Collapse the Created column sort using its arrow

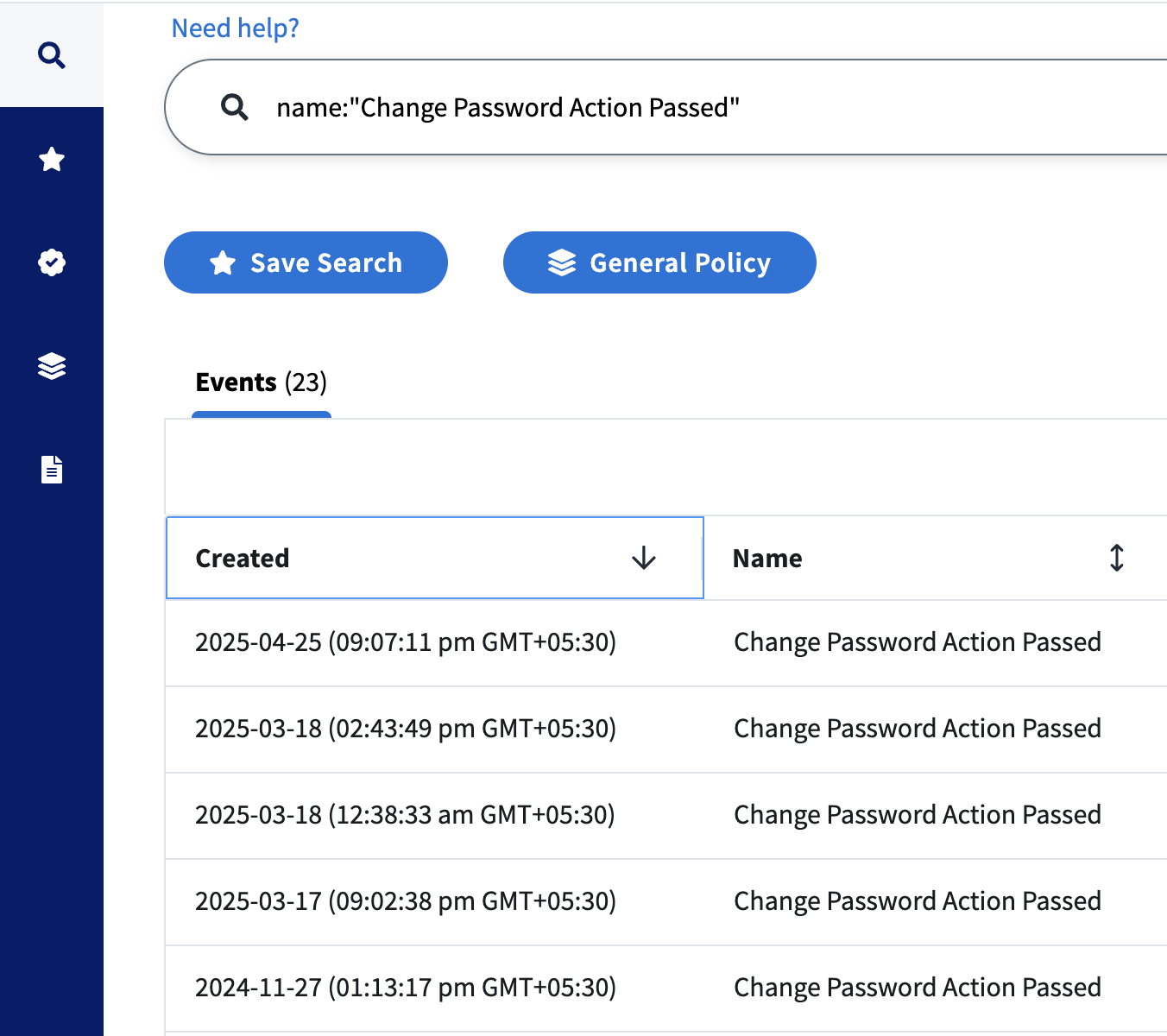[x=643, y=558]
